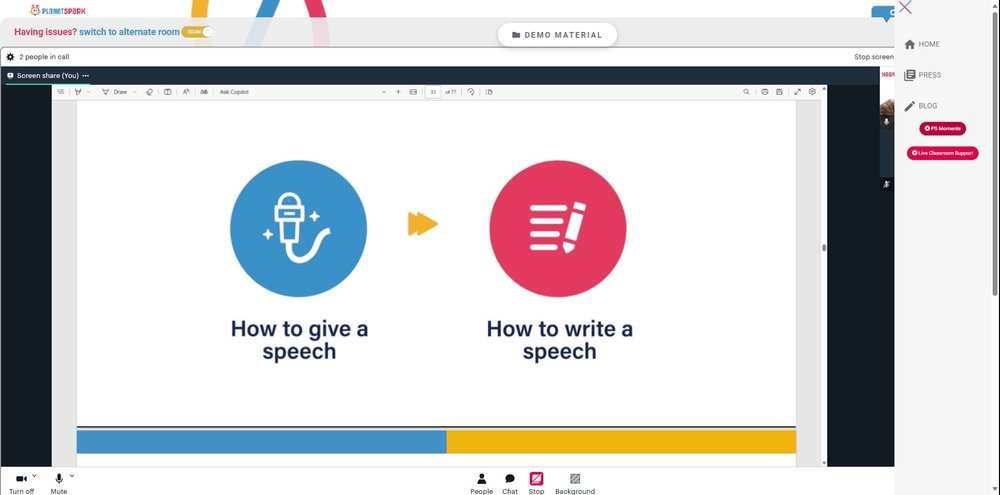Click the Ask Copilot button
Image resolution: width=1000 pixels, height=495 pixels.
[x=234, y=92]
